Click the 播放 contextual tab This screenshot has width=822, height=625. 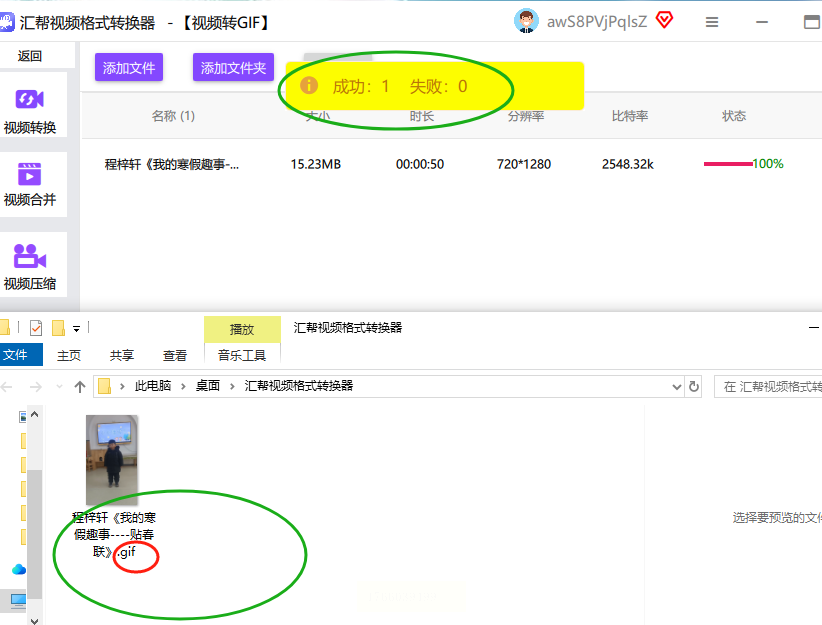point(242,329)
